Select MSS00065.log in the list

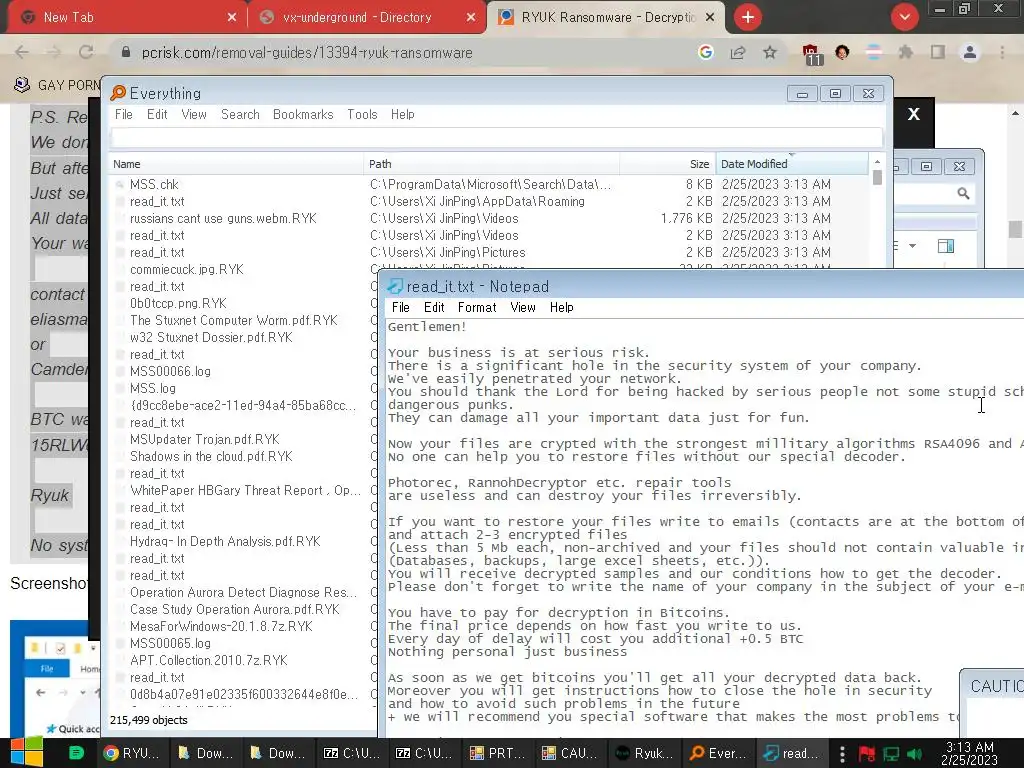(x=170, y=643)
